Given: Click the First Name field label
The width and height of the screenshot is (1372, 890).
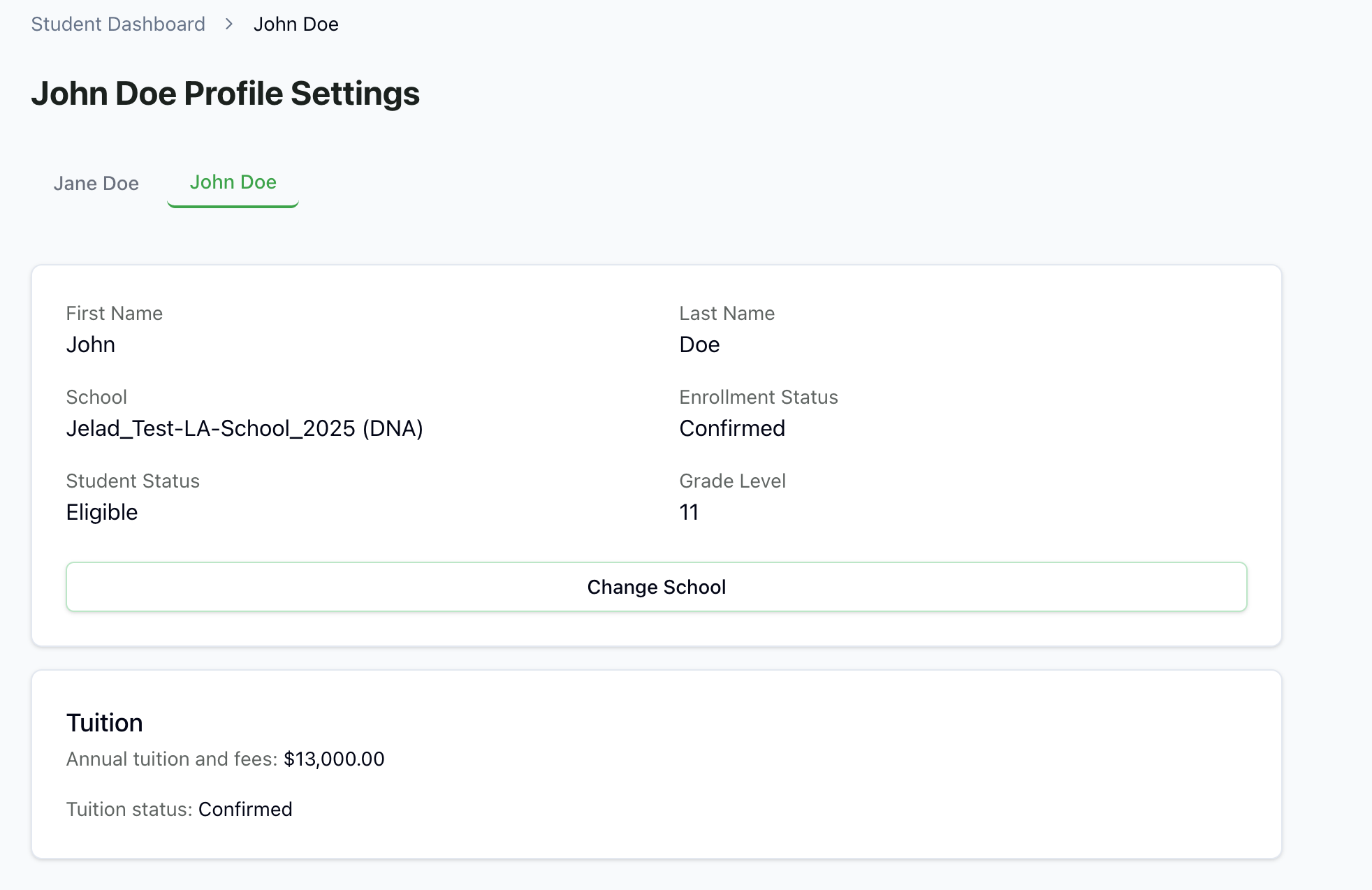Looking at the screenshot, I should tap(115, 313).
